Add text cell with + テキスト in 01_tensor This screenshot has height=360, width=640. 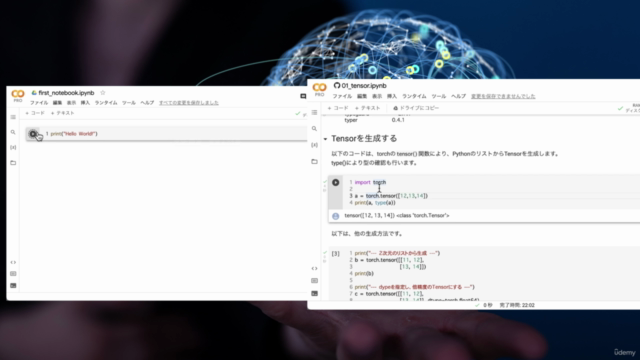coord(367,108)
